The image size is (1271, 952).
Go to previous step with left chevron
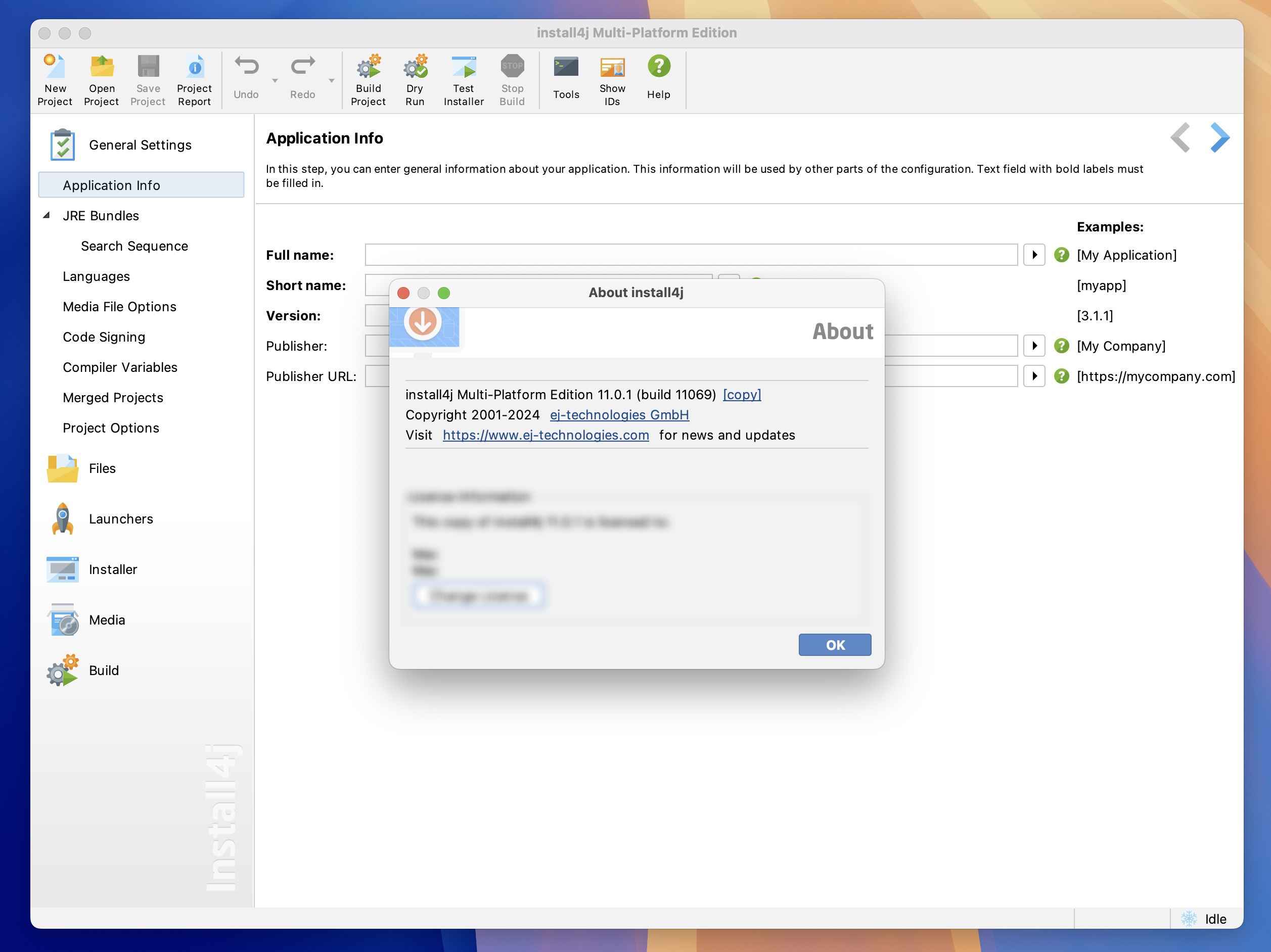(x=1180, y=138)
